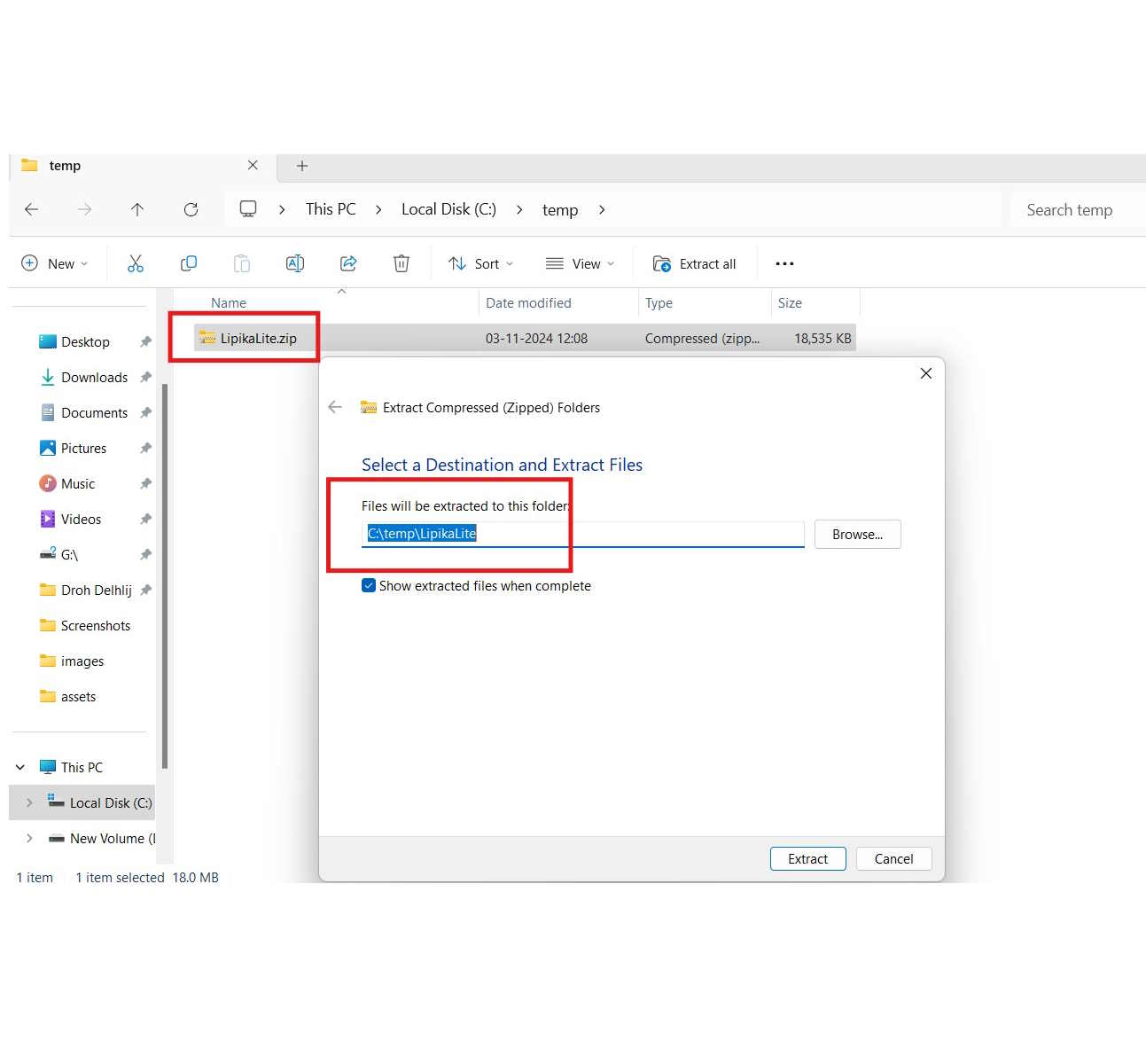Go back in the extract dialog
Screen dimensions: 1146x1064
pyautogui.click(x=335, y=407)
